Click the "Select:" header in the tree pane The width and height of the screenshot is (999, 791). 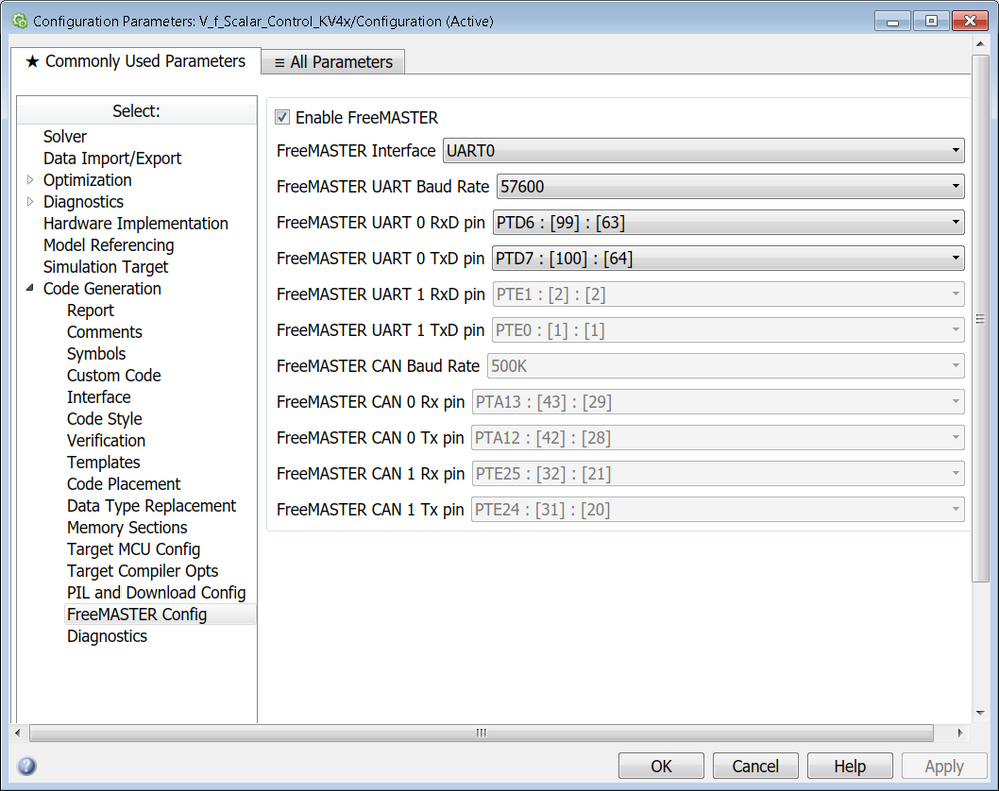point(136,111)
